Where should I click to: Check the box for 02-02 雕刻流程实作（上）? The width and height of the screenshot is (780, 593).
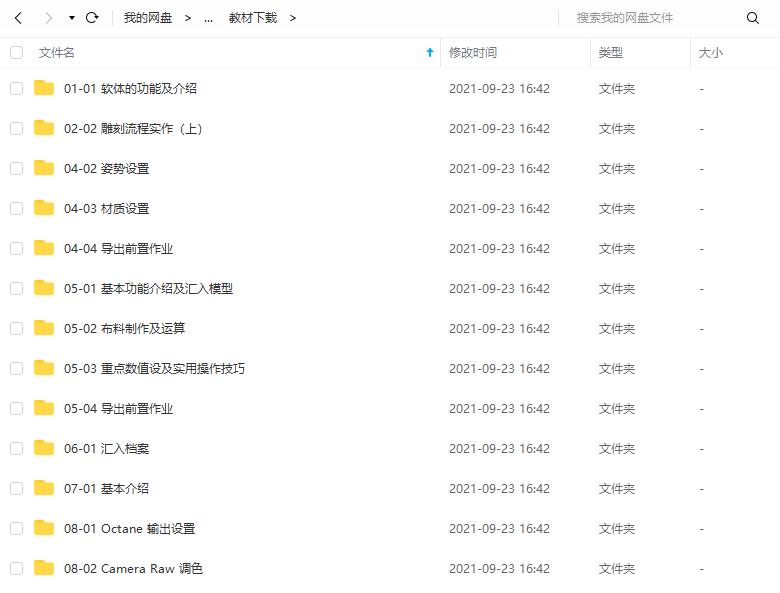[16, 128]
